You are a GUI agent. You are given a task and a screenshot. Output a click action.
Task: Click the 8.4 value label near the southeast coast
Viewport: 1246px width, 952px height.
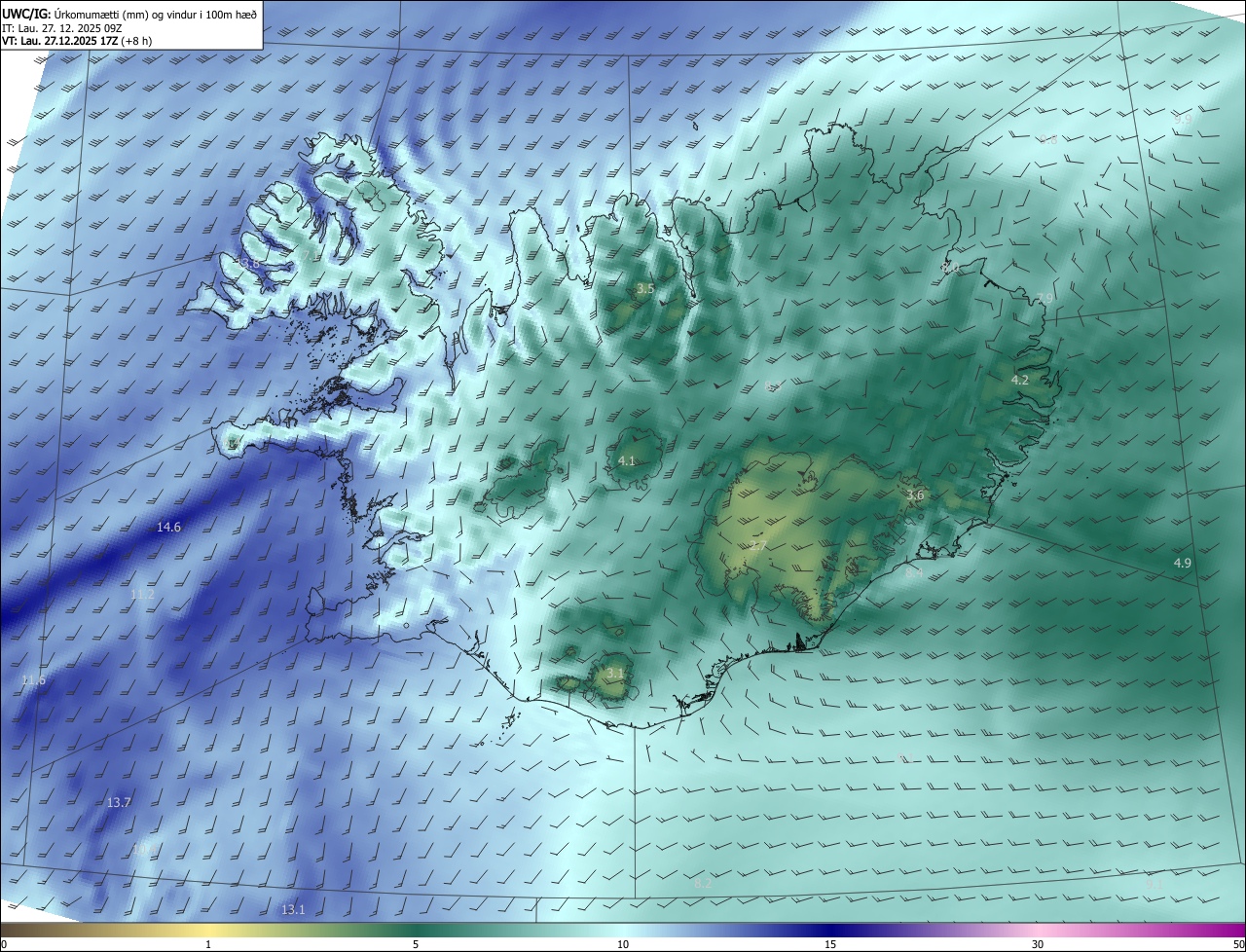(x=914, y=573)
